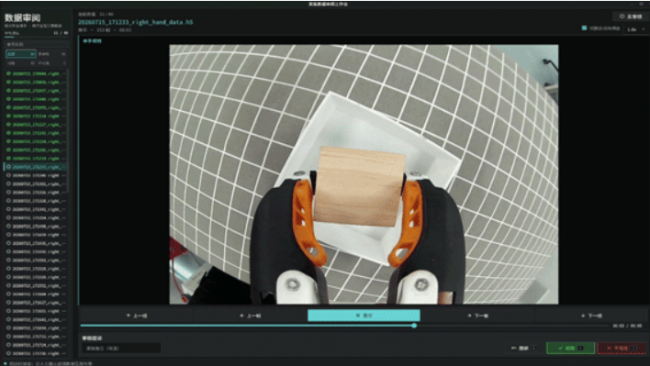The image size is (650, 366).
Task: Click the gripper camera video preview
Action: pos(364,174)
